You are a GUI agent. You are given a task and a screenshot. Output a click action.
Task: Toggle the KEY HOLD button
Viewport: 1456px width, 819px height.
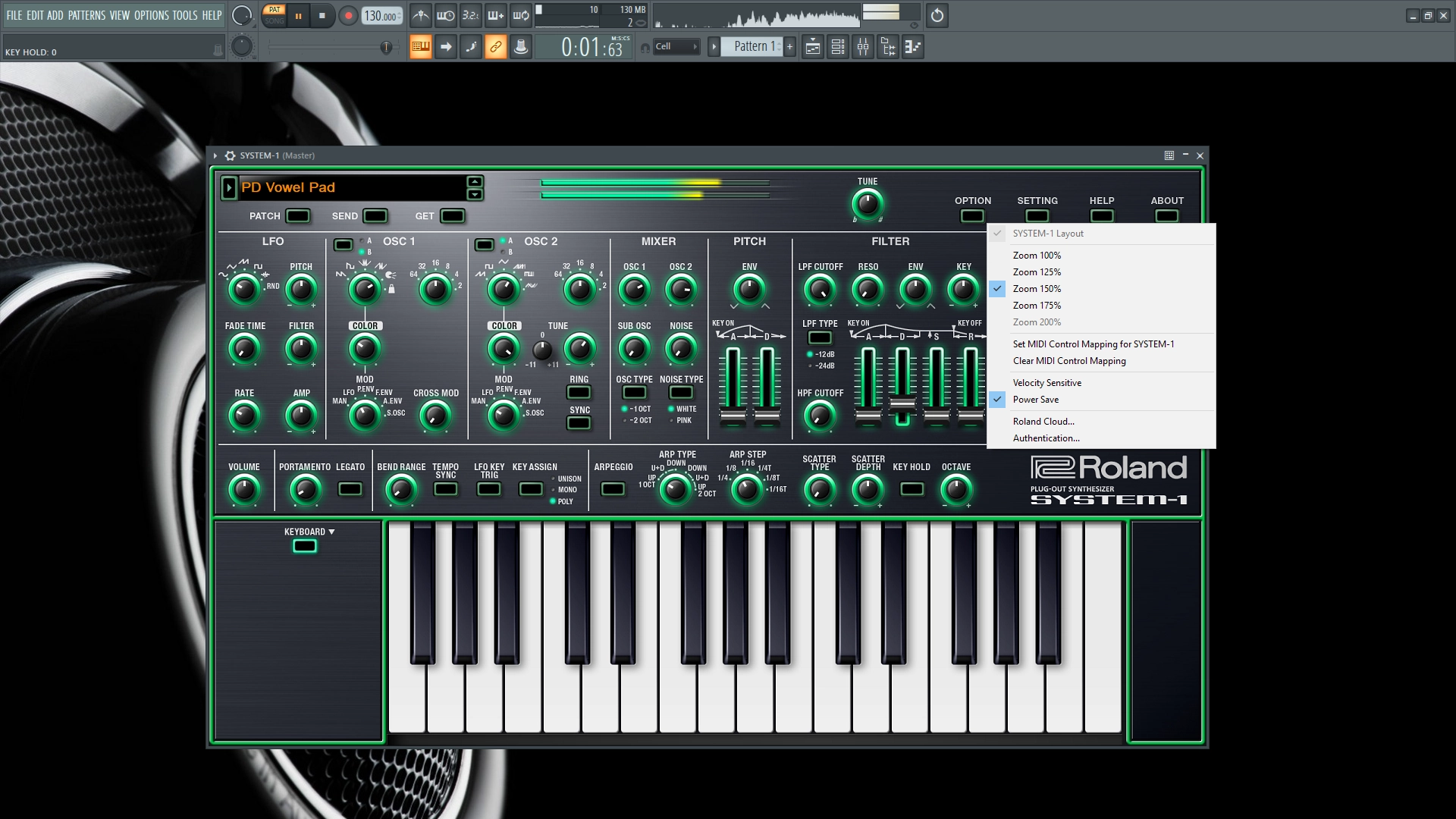[x=912, y=489]
